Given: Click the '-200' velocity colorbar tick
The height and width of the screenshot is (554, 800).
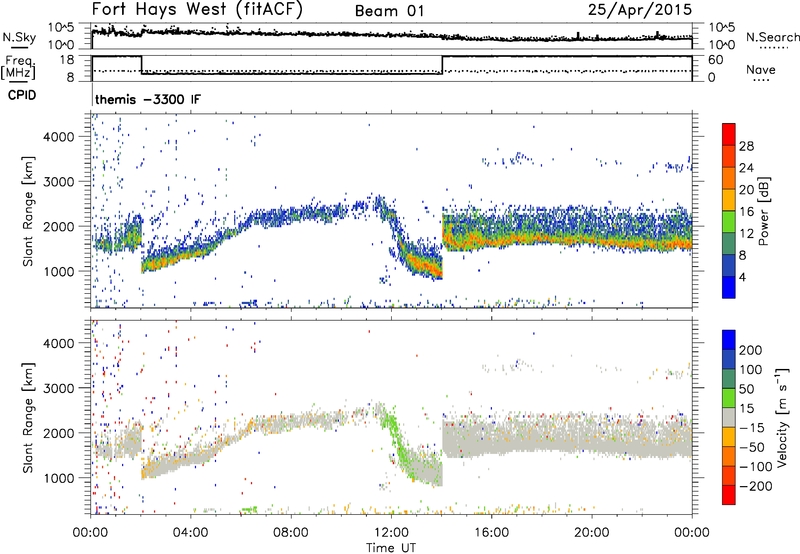Looking at the screenshot, I should point(756,486).
